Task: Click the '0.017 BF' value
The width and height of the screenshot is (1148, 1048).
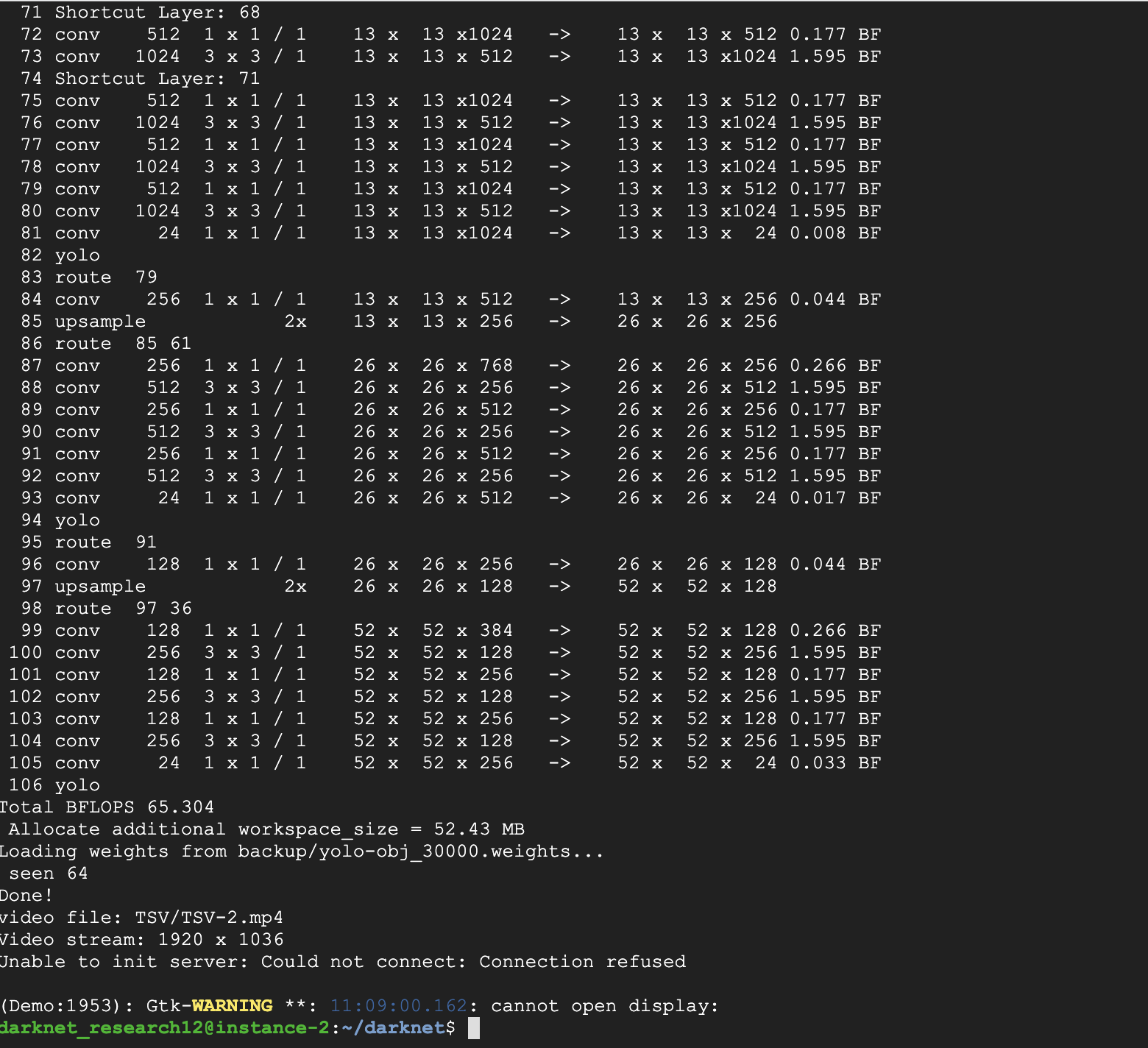Action: (835, 498)
